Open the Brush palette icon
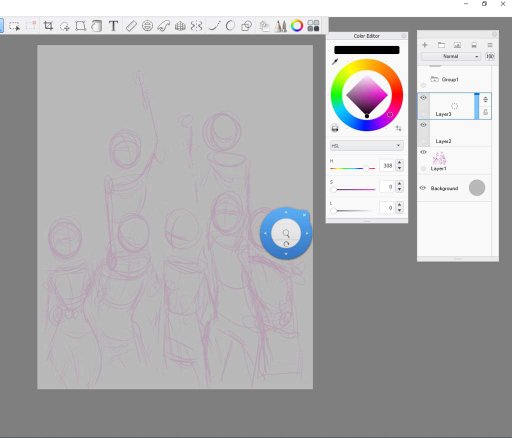 (280, 26)
